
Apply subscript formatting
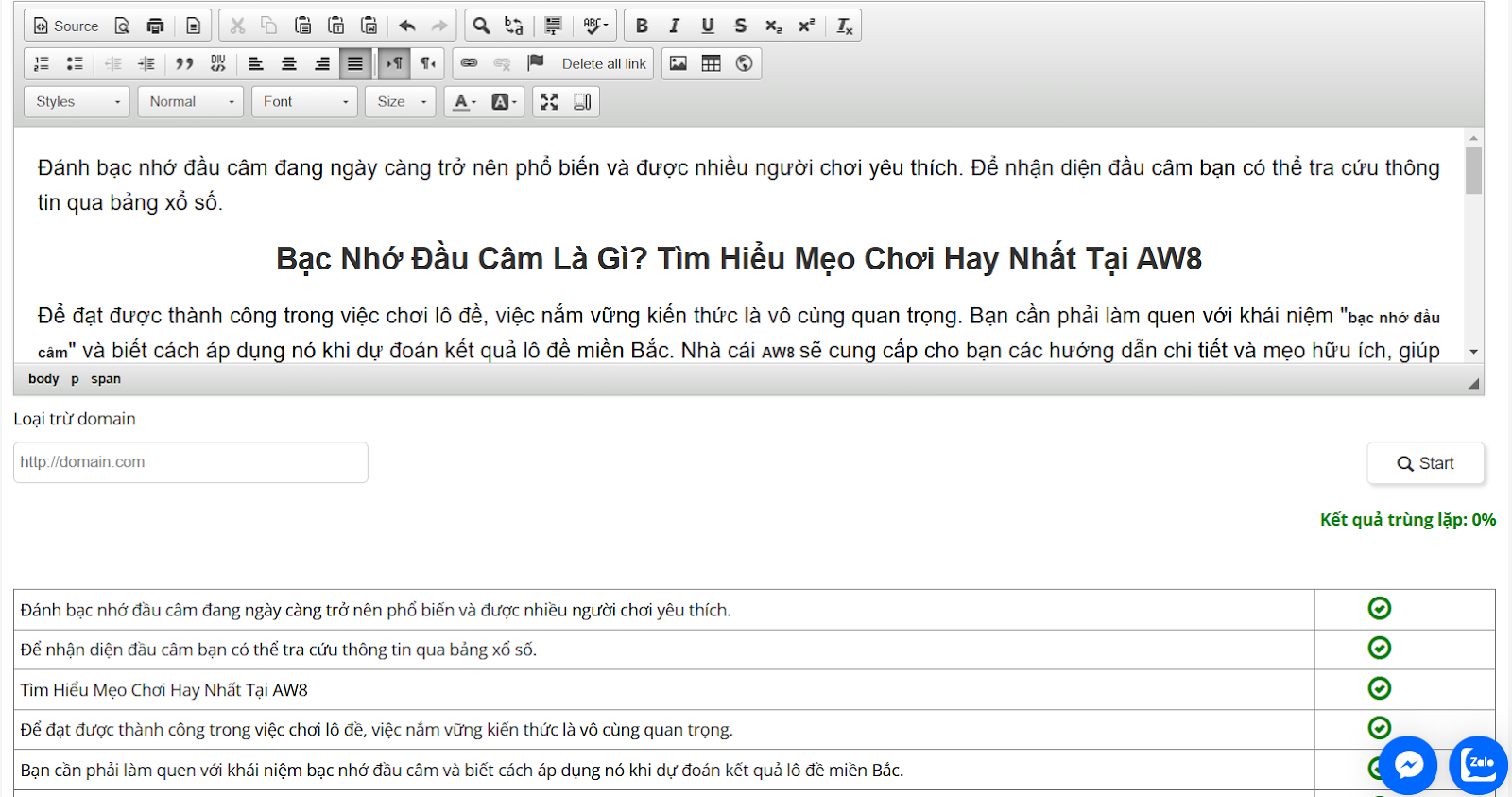(773, 26)
